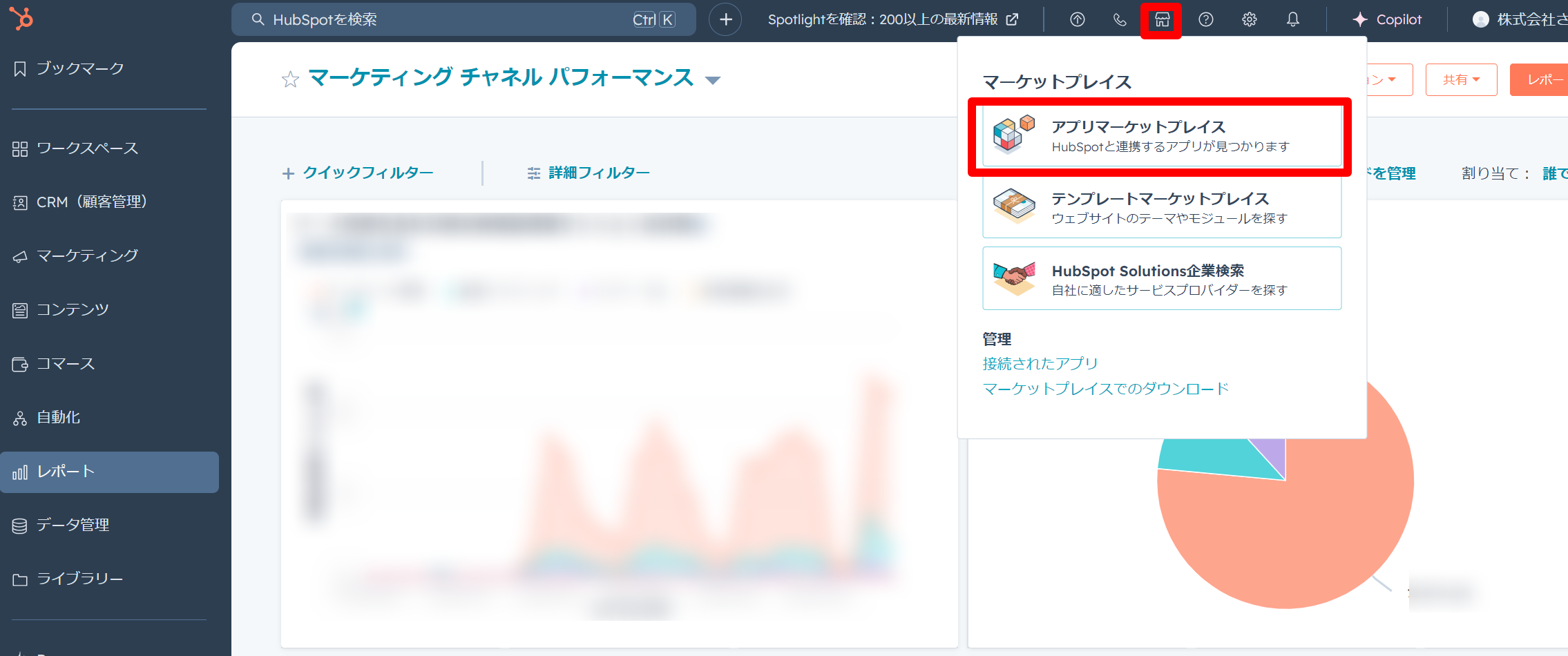
Task: Click the detailed filter sliders icon
Action: [534, 173]
